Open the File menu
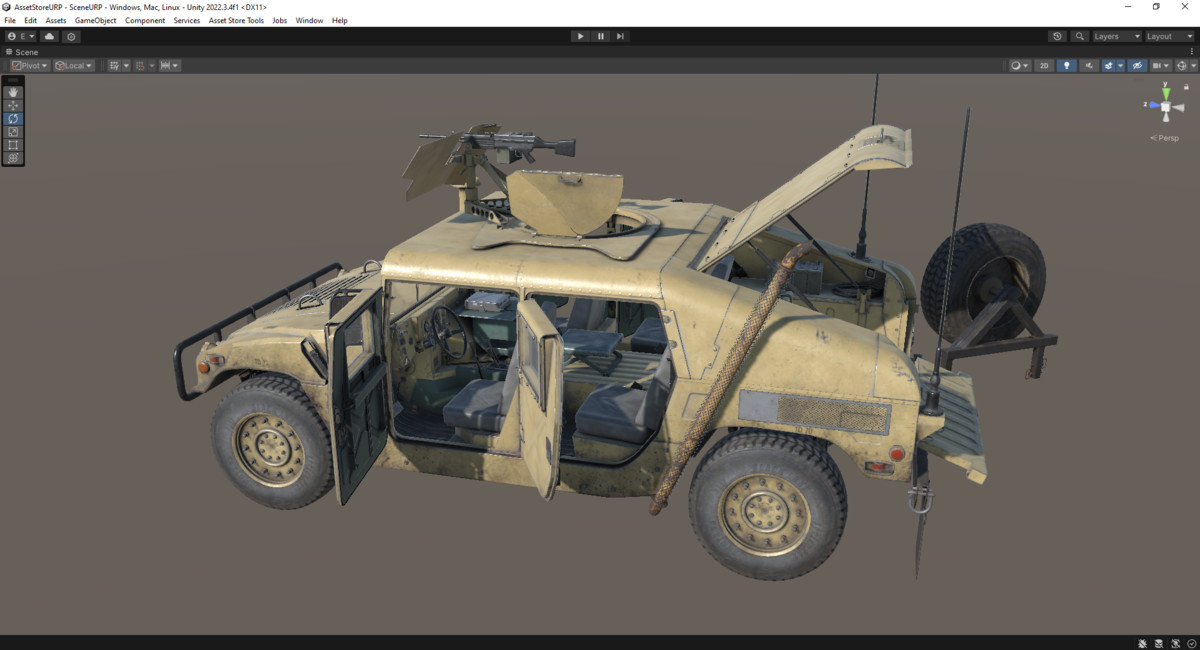Viewport: 1200px width, 650px height. [x=10, y=20]
